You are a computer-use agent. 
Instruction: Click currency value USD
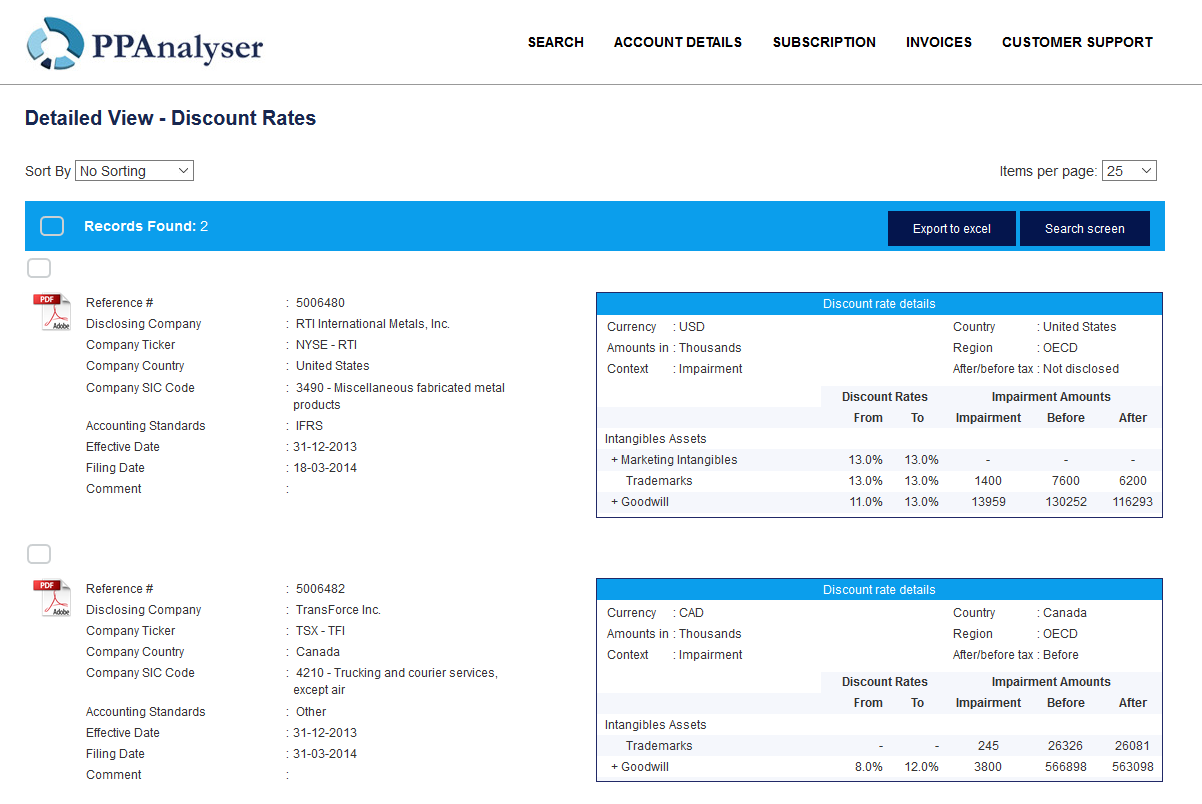[692, 327]
